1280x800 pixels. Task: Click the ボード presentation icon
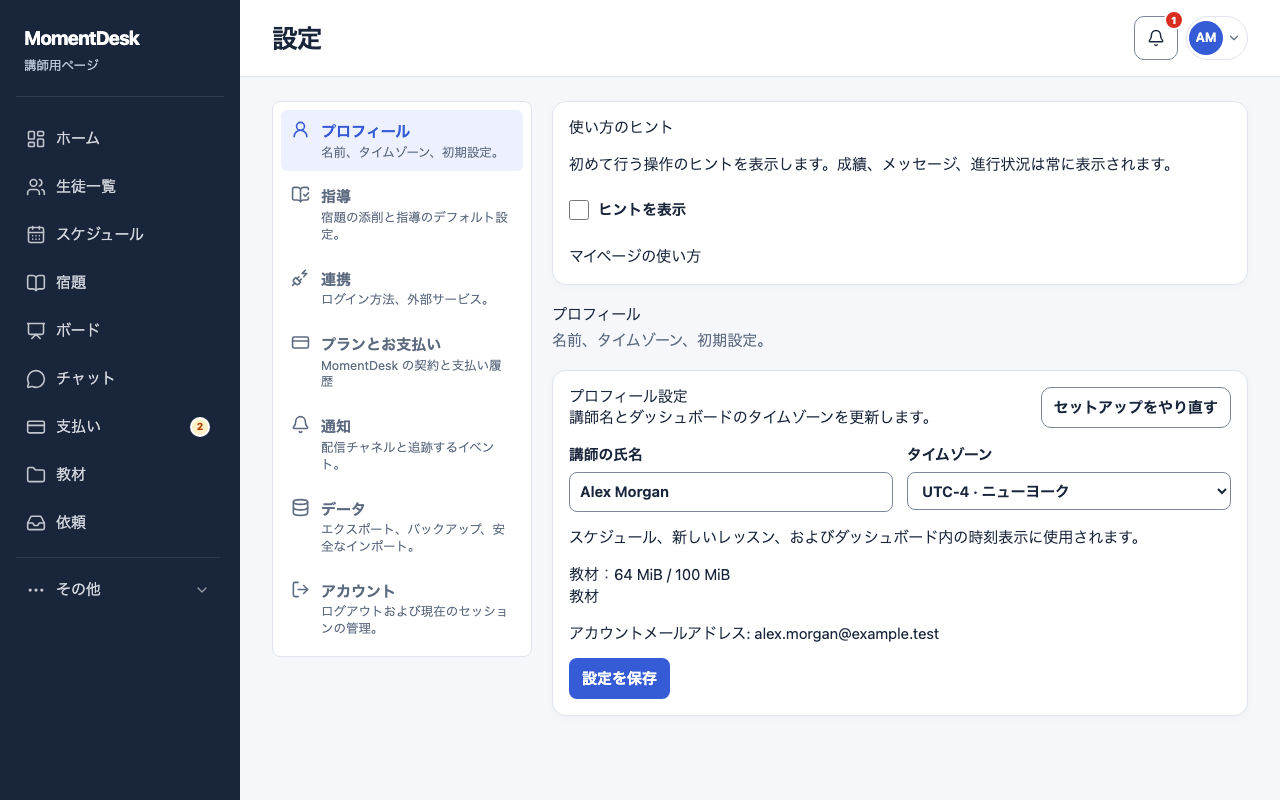(36, 331)
